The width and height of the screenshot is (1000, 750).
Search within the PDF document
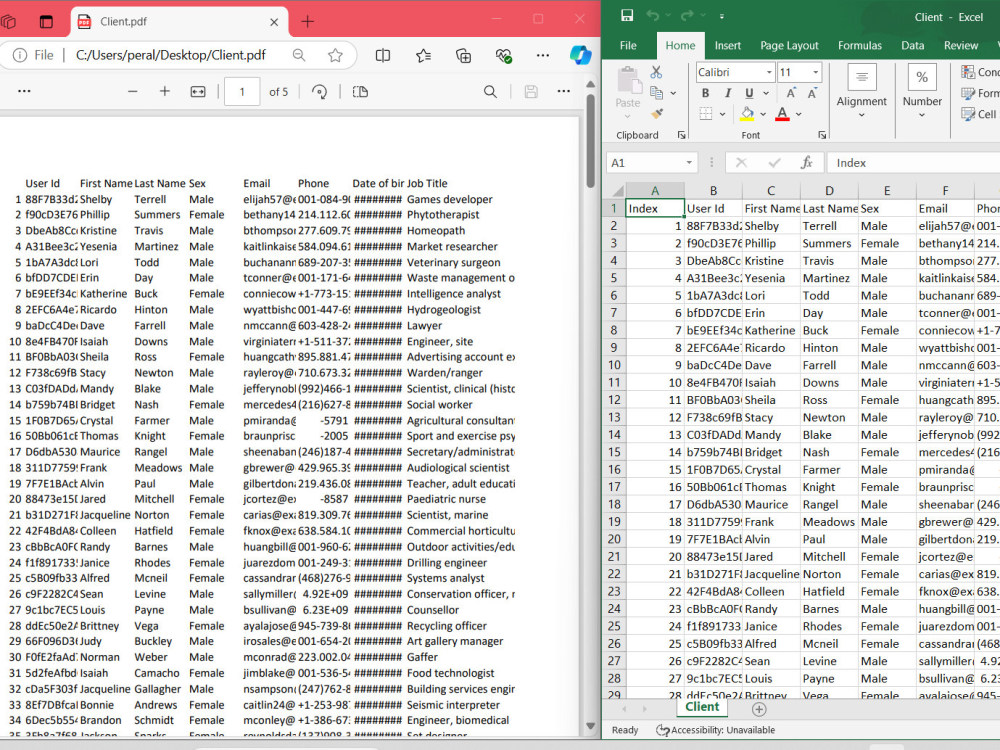490,92
